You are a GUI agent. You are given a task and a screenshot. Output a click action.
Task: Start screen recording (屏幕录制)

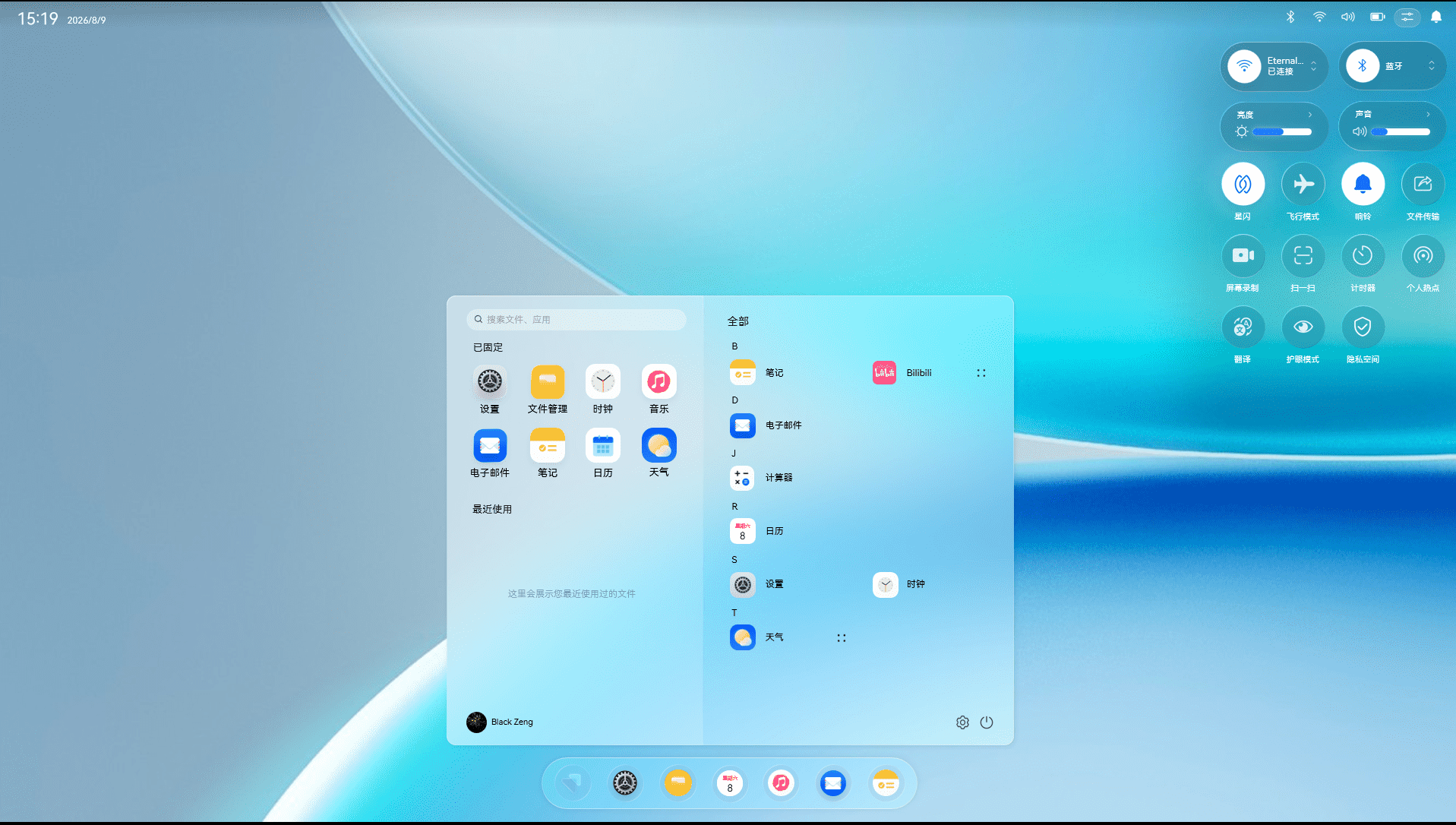(1243, 255)
